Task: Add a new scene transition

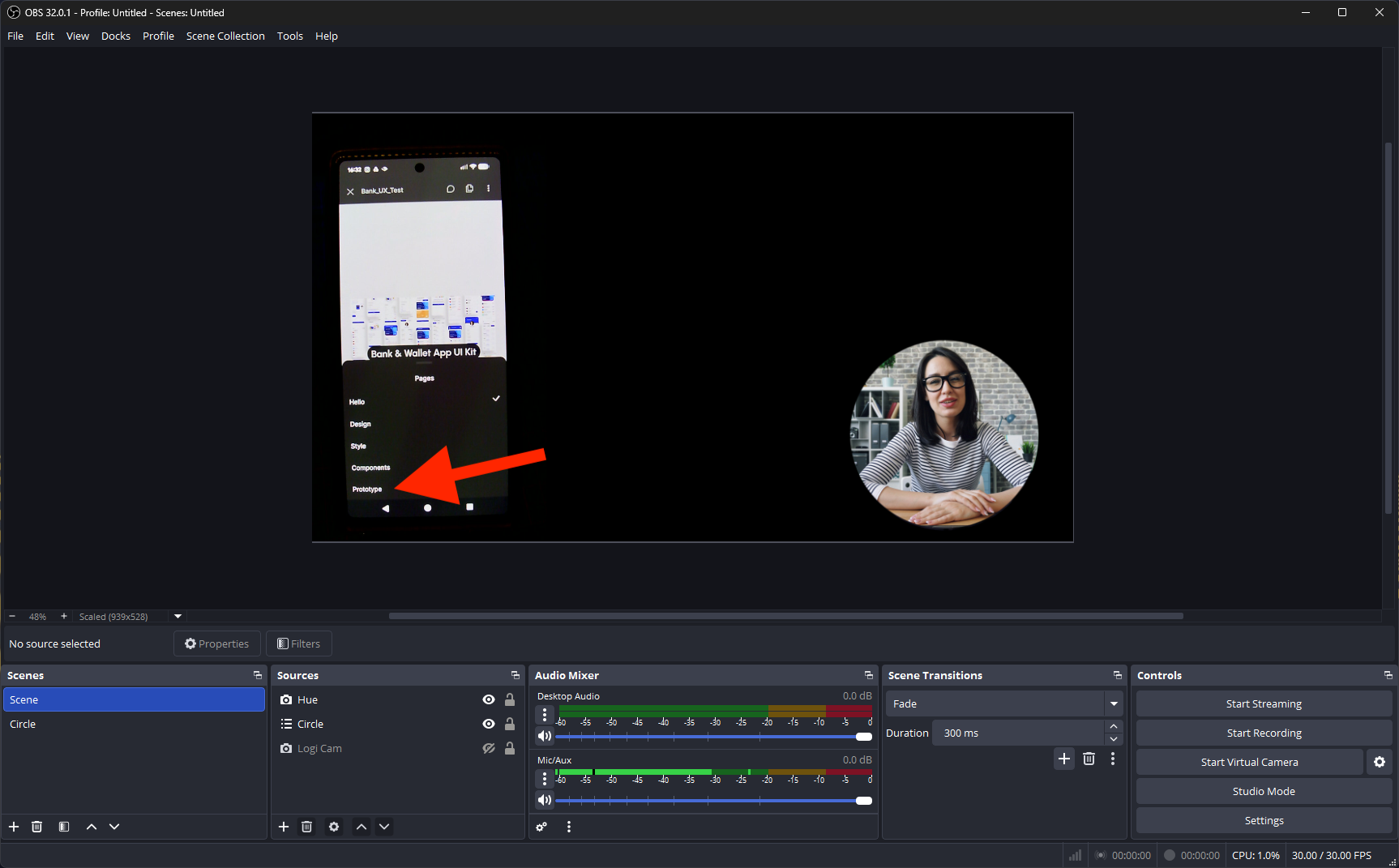Action: (x=1064, y=759)
